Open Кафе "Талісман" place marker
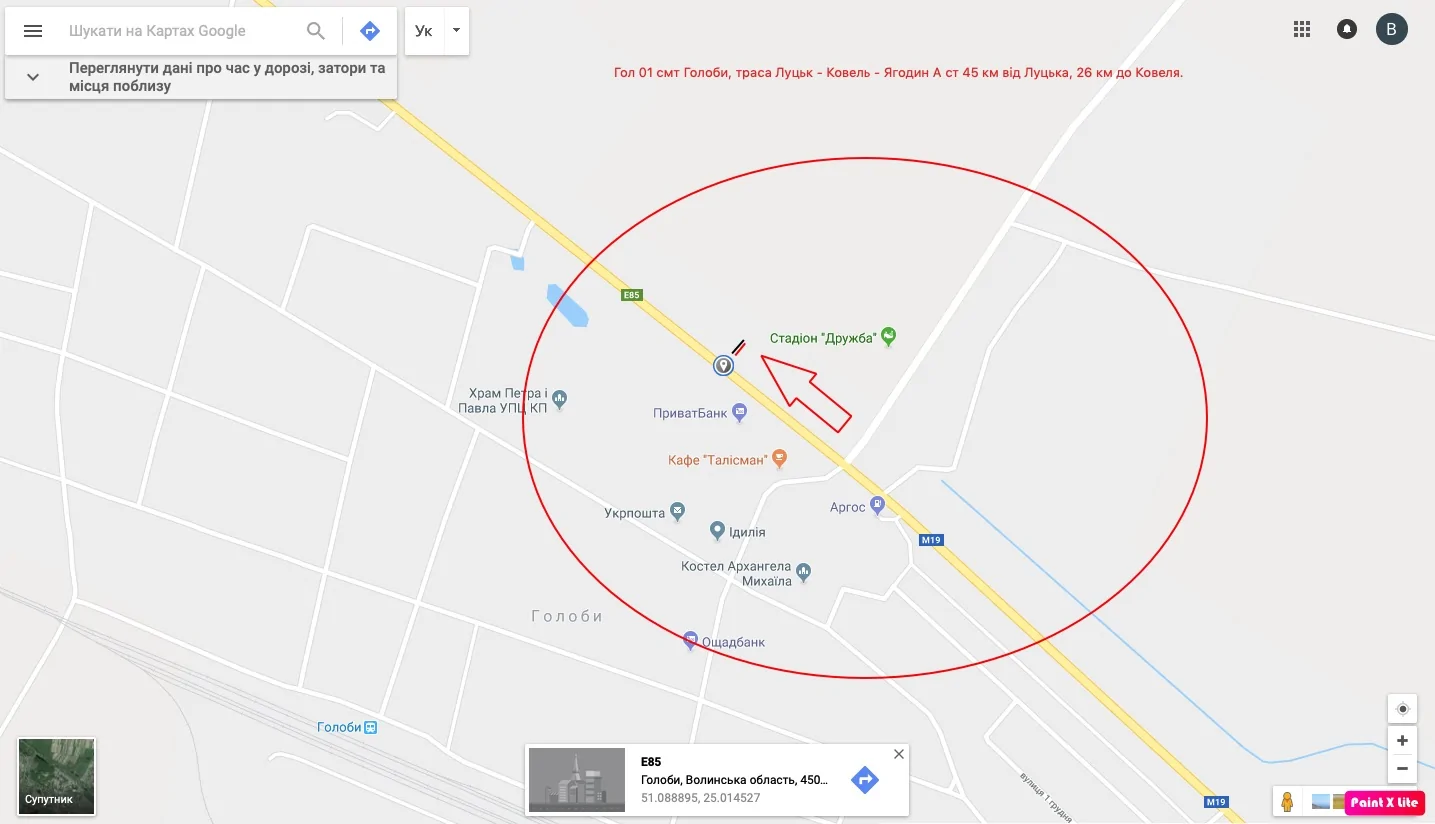The height and width of the screenshot is (824, 1435). click(x=780, y=459)
